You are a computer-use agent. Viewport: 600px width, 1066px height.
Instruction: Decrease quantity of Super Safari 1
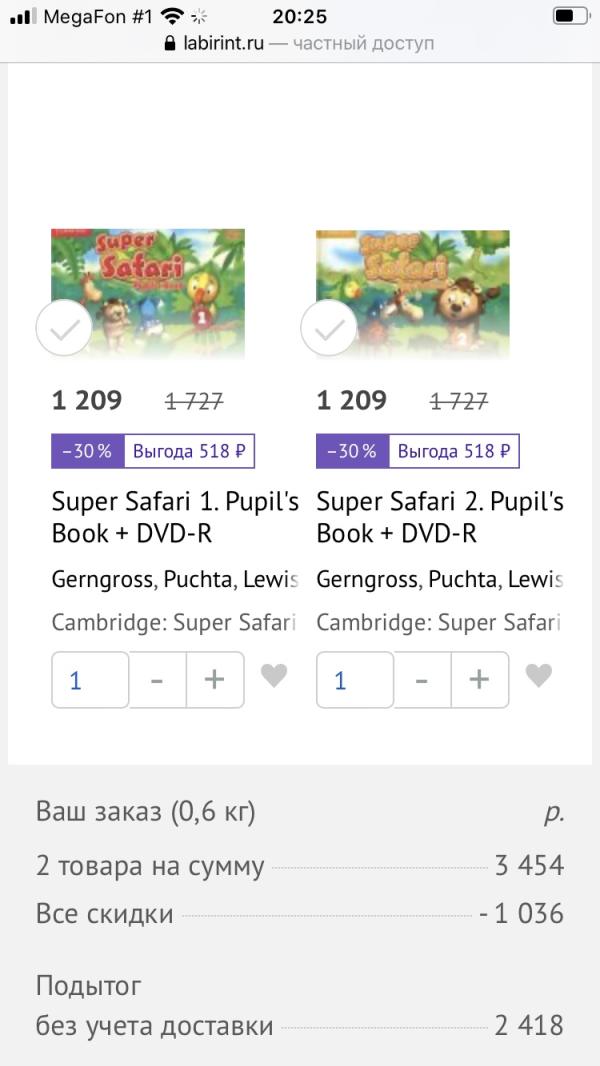[157, 680]
